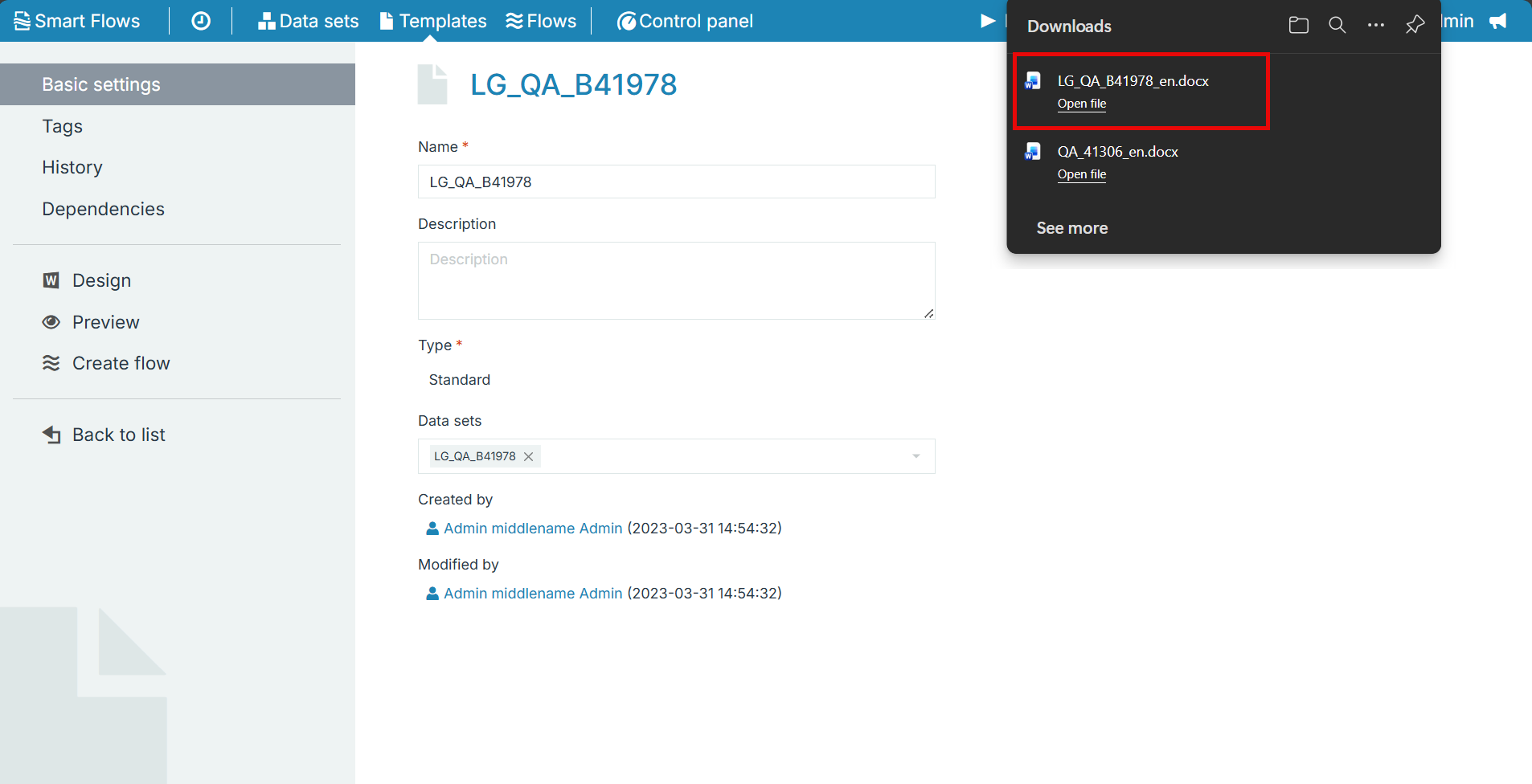Screen dimensions: 1532x784
Task: Open the Templates menu
Action: pos(433,21)
